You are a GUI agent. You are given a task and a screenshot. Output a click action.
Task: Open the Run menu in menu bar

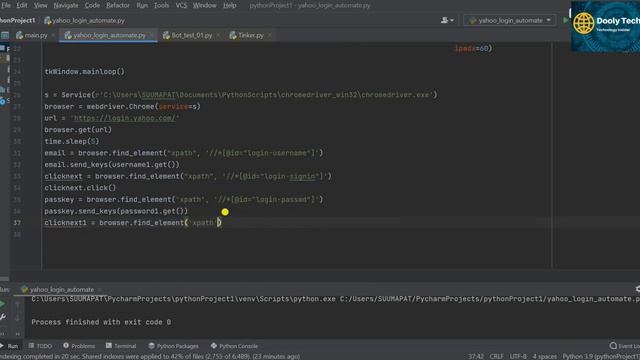coord(142,5)
